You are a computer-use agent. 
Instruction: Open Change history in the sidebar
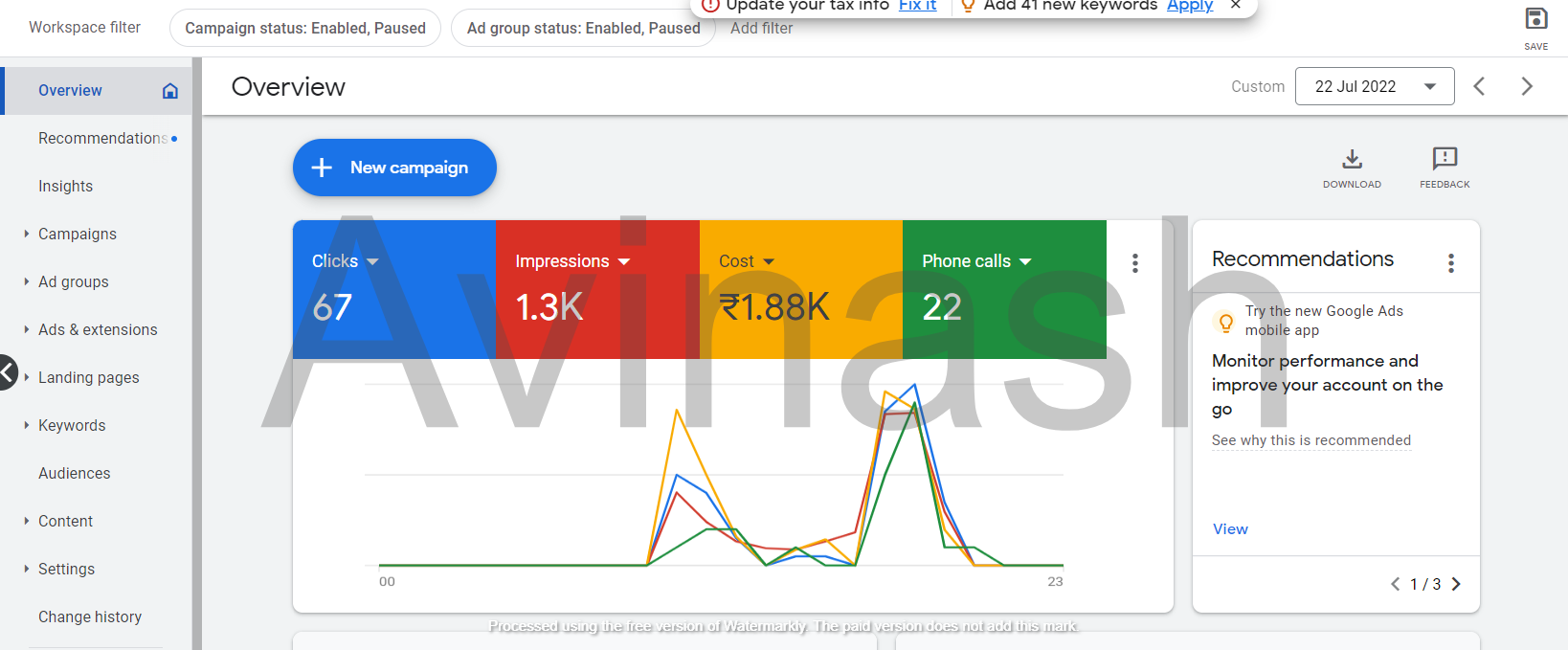(90, 617)
